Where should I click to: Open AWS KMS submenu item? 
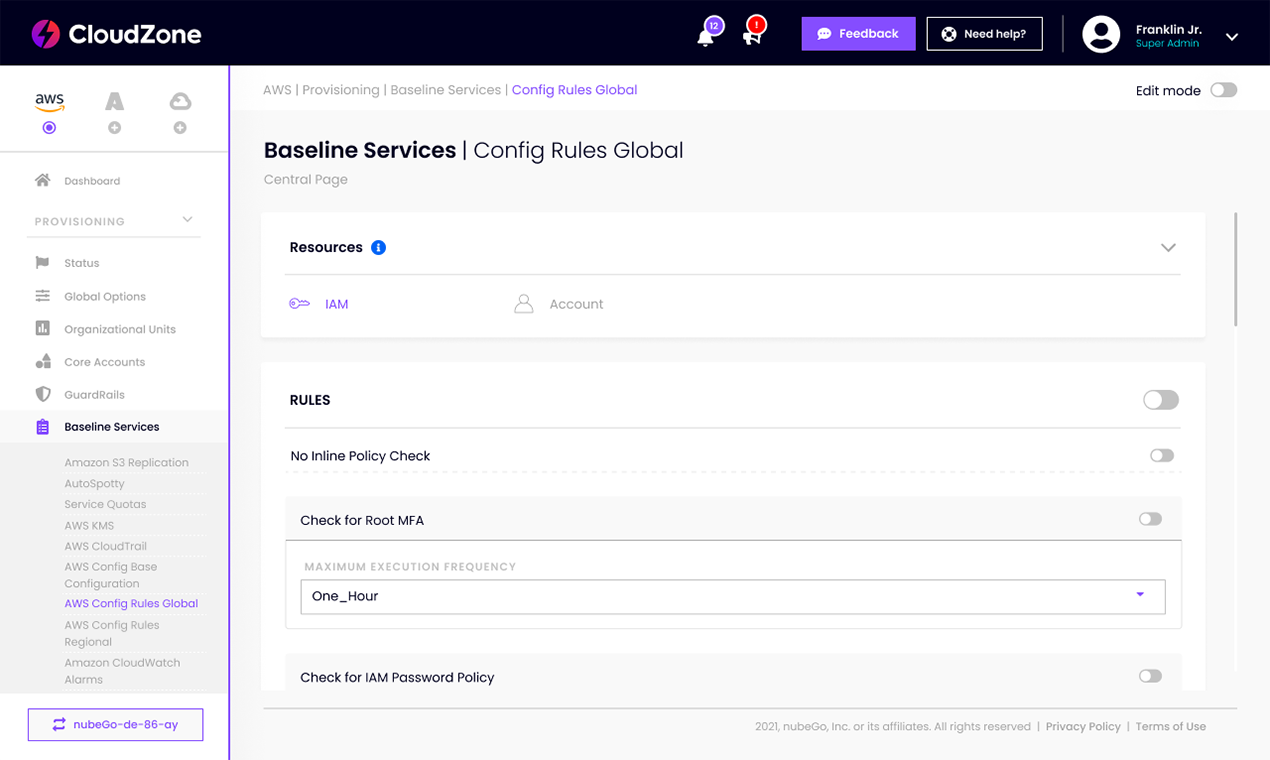(89, 525)
